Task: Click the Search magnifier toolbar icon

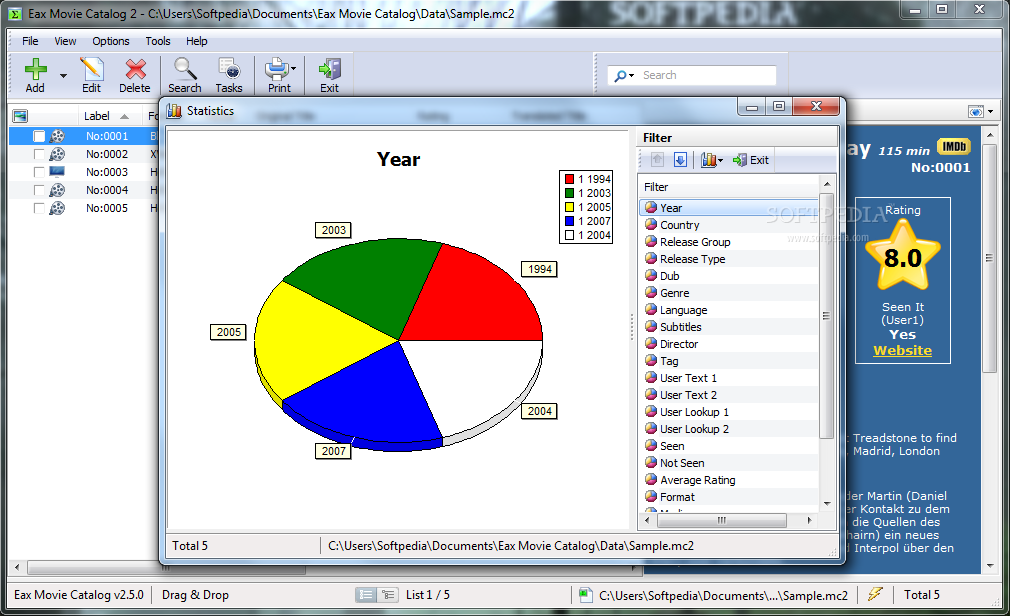Action: (185, 68)
